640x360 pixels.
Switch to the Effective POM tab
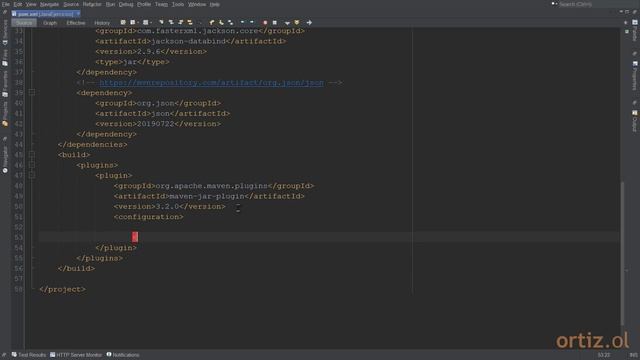(x=76, y=23)
